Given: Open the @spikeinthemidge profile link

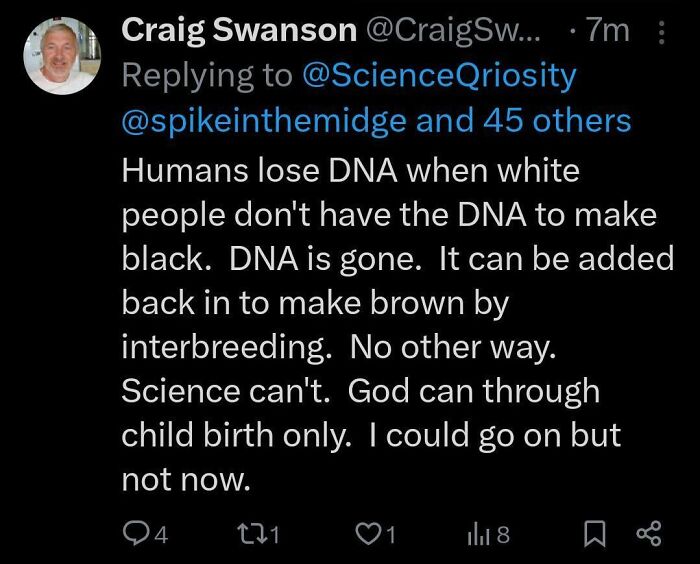Looking at the screenshot, I should pos(265,121).
